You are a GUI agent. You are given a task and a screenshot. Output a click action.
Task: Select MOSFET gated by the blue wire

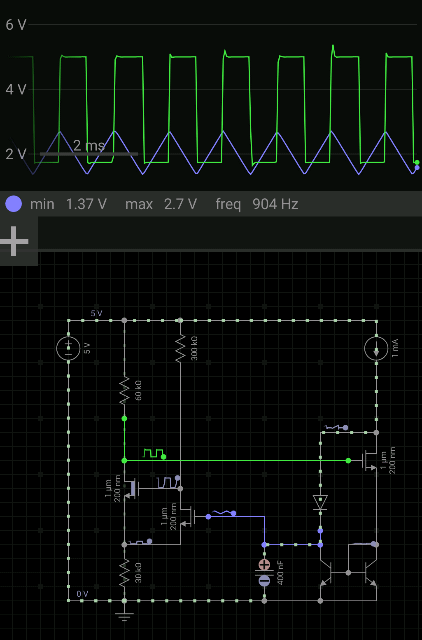(x=188, y=517)
